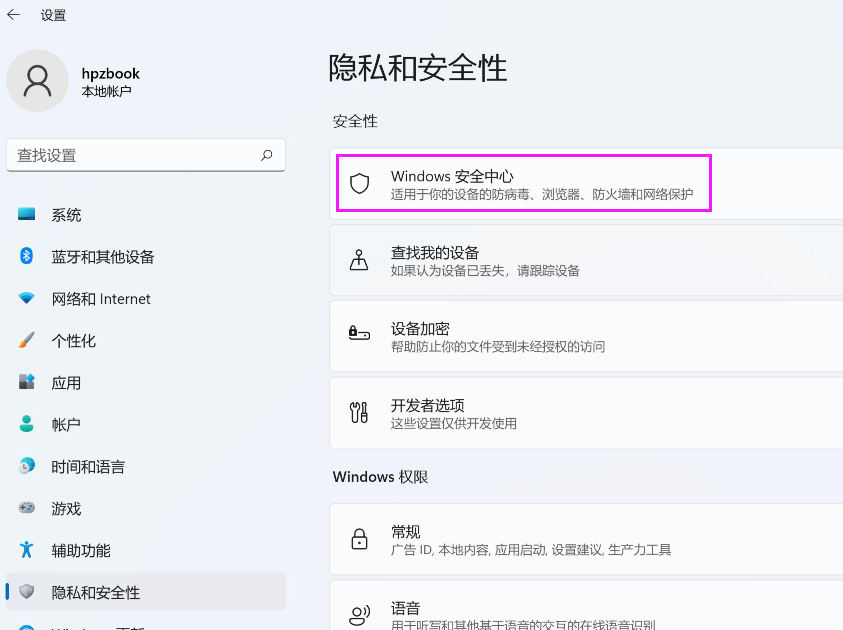This screenshot has width=843, height=630.
Task: Open Windows 安全中心
Action: (x=586, y=184)
